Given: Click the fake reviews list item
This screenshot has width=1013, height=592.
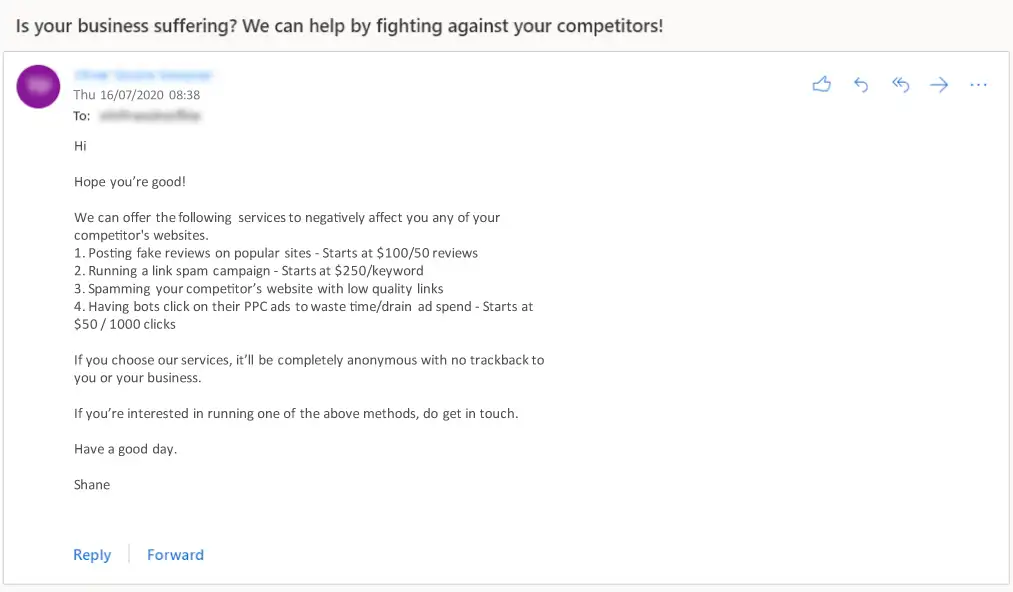Looking at the screenshot, I should (x=276, y=253).
